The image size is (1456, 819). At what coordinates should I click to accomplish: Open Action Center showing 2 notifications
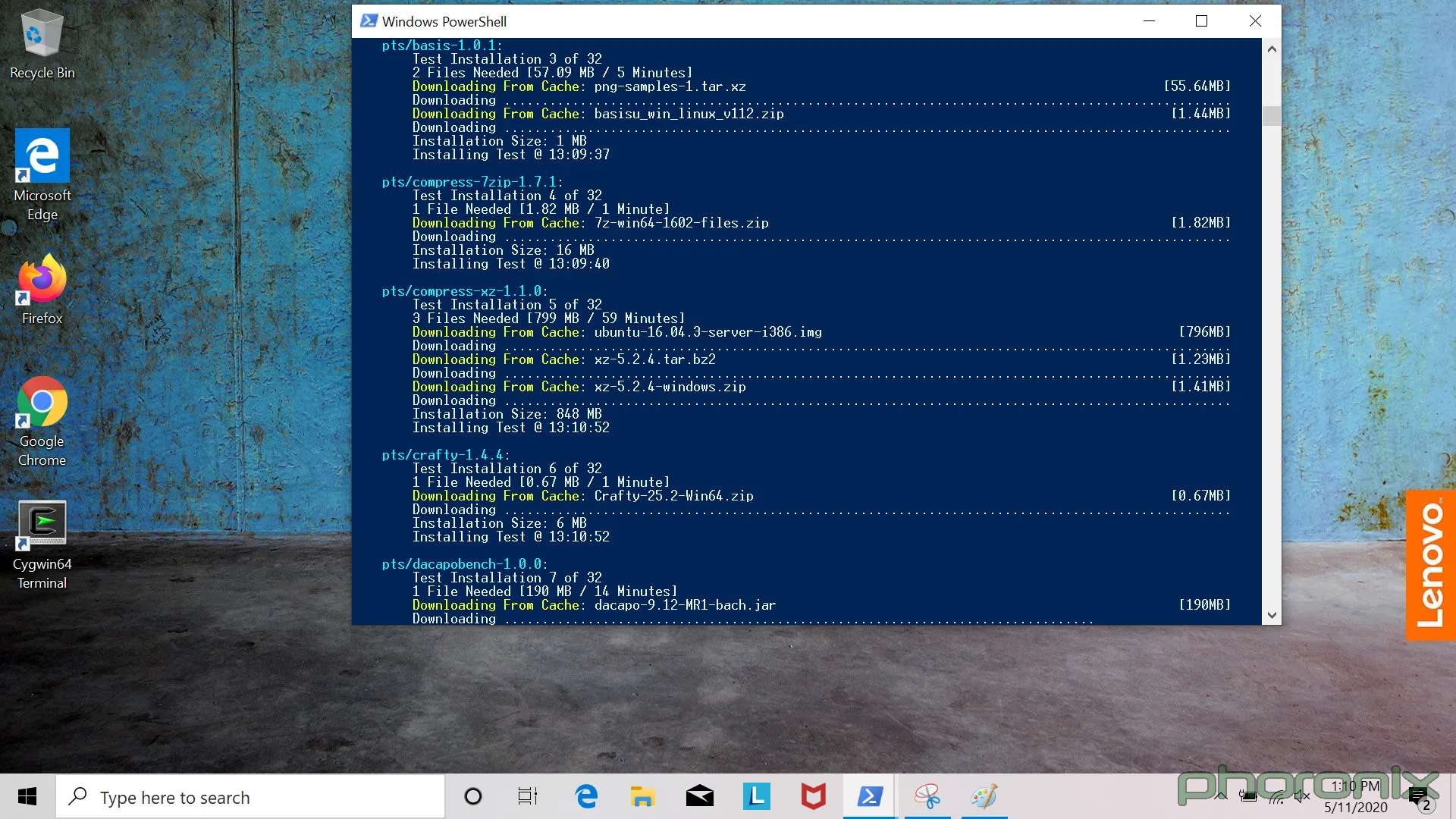coord(1421,797)
